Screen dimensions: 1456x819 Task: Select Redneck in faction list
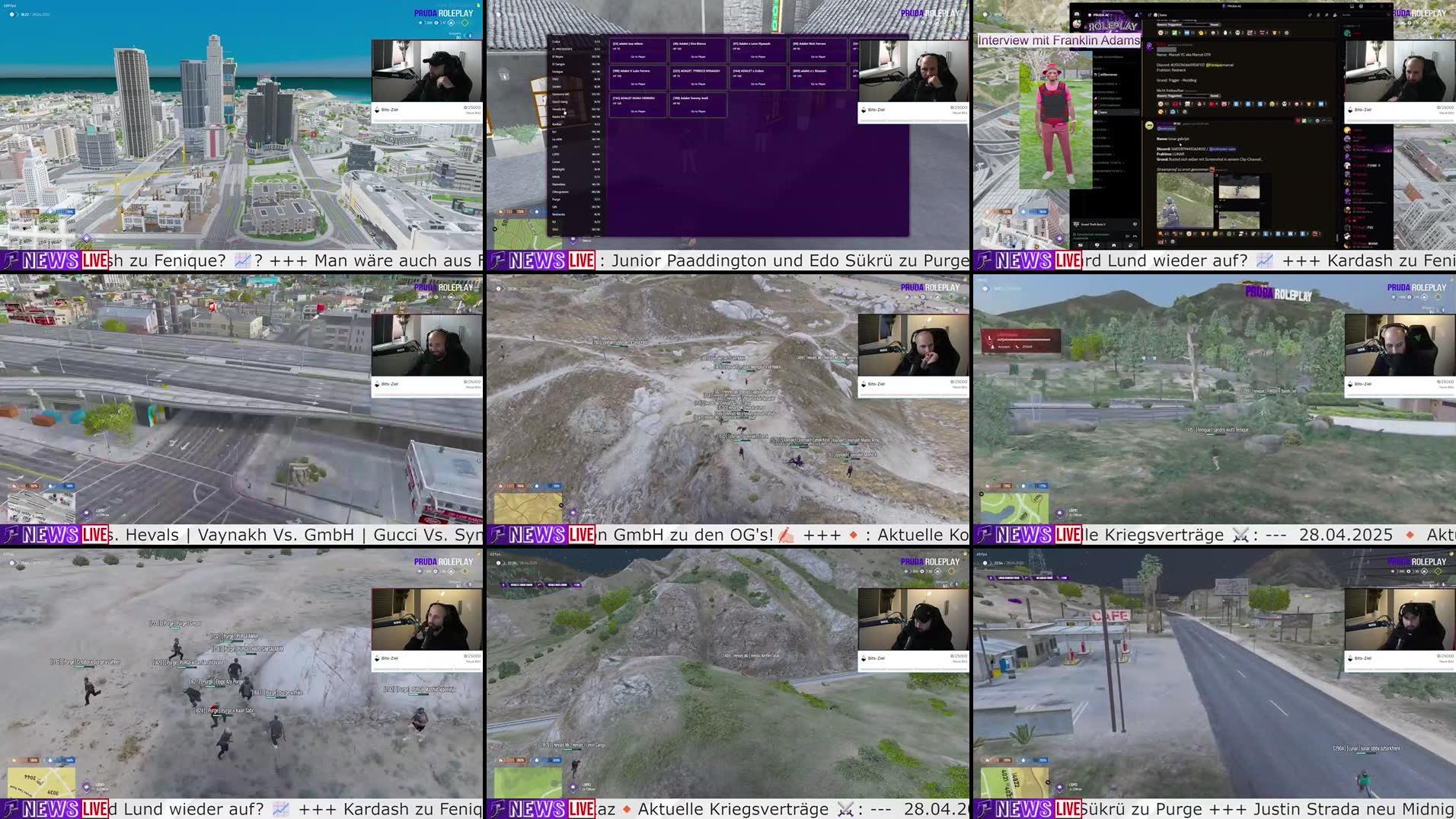(576, 214)
